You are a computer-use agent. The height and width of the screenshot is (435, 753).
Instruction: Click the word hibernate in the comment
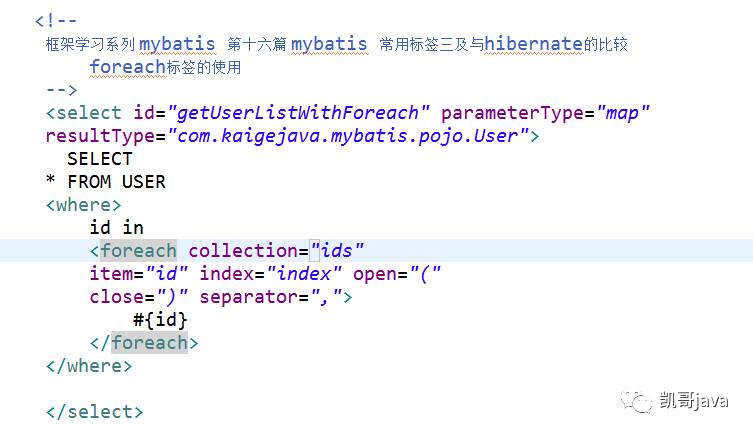533,44
